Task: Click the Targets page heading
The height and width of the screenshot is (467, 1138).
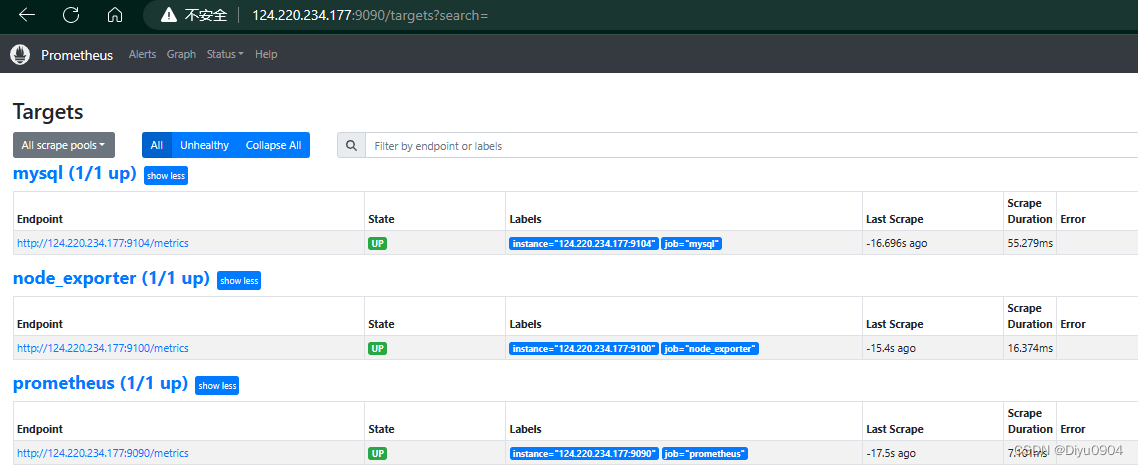Action: (48, 112)
